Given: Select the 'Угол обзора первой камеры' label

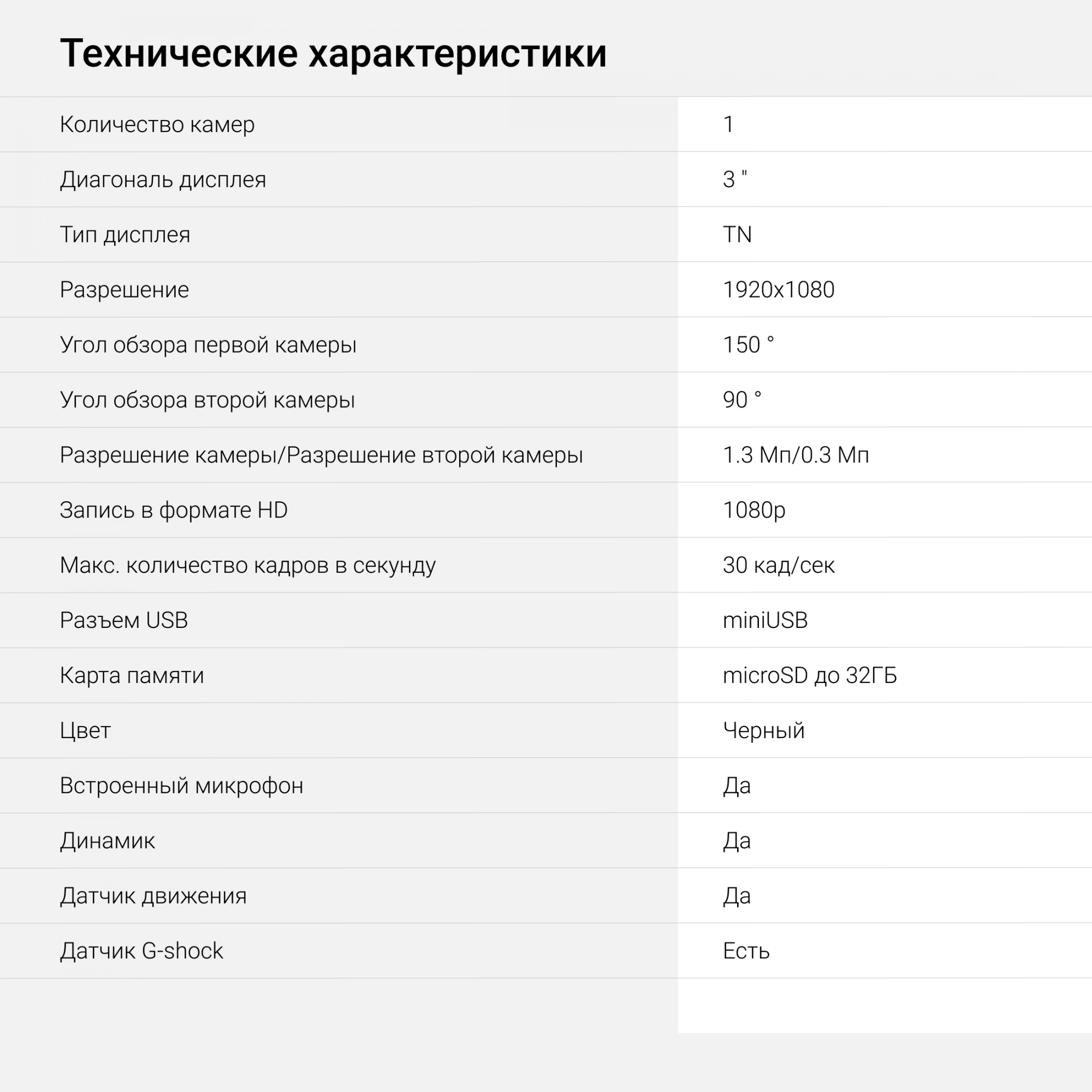Looking at the screenshot, I should coord(208,345).
